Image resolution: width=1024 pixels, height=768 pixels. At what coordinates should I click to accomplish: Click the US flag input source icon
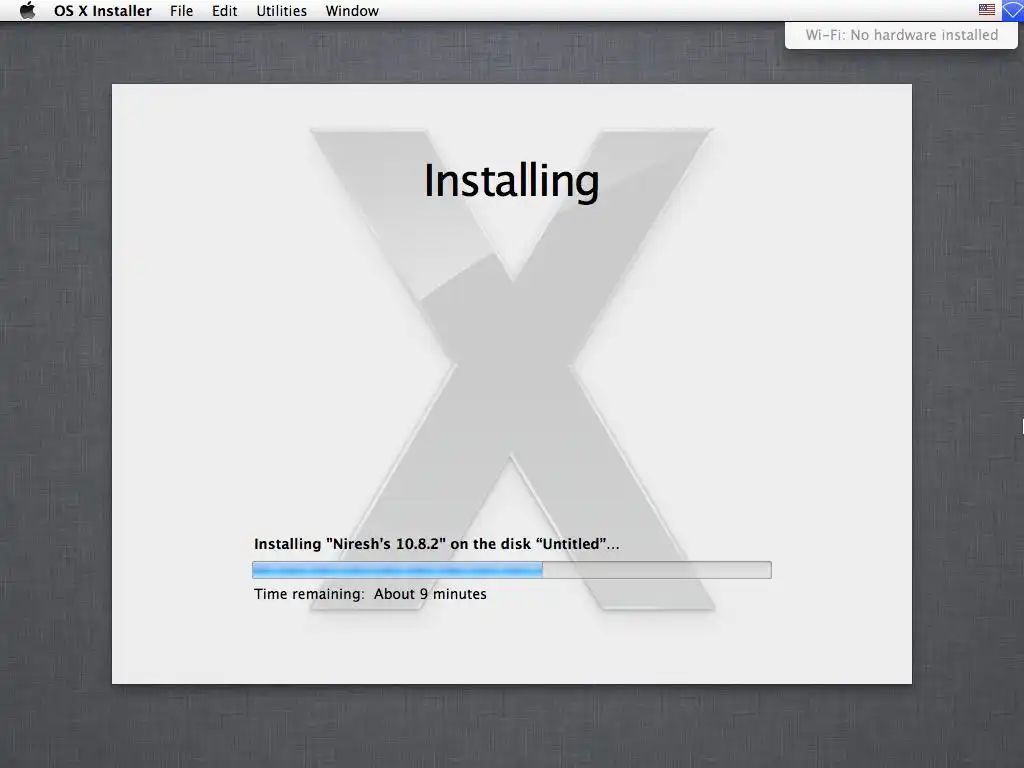coord(987,10)
